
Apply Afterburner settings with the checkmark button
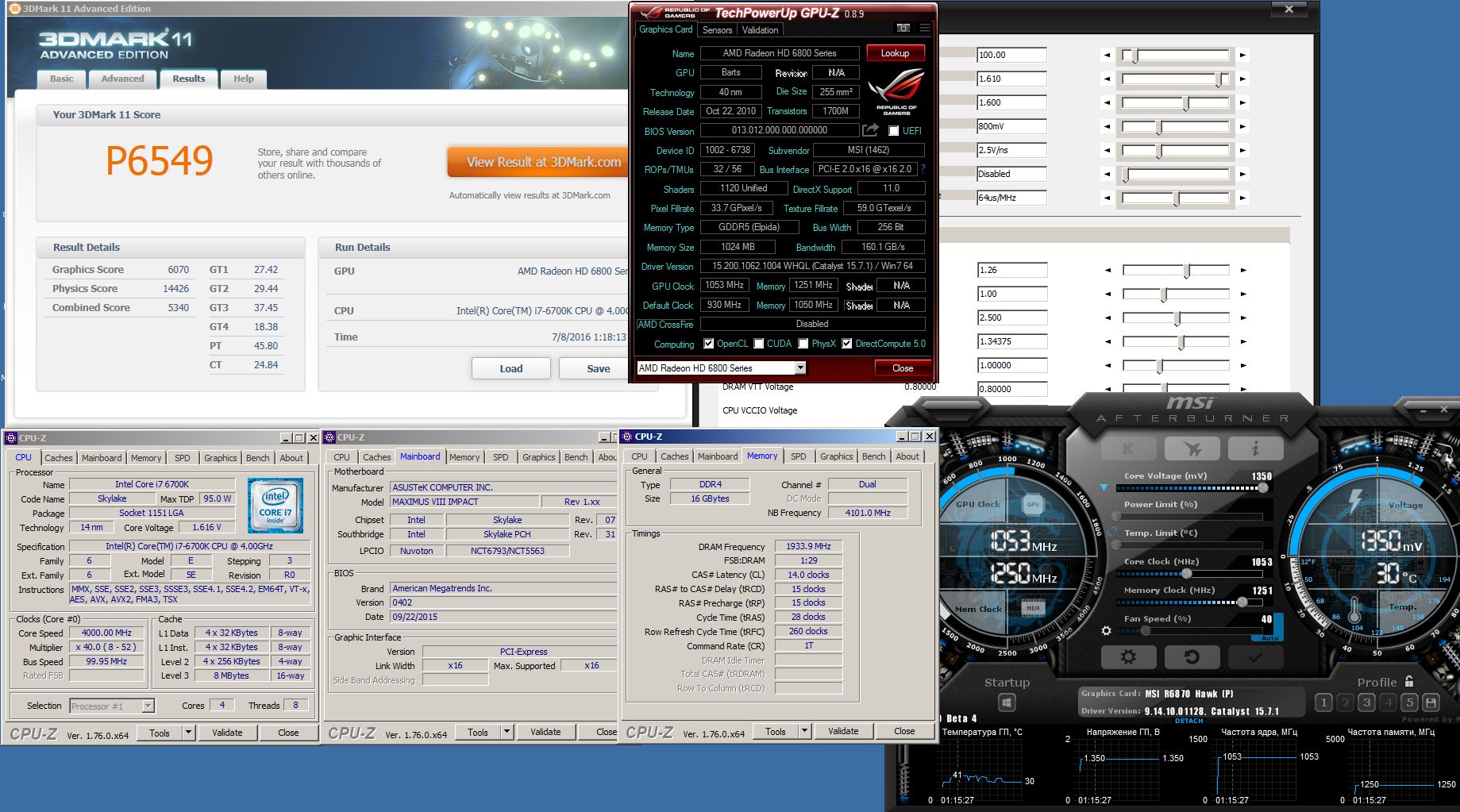pos(1255,657)
